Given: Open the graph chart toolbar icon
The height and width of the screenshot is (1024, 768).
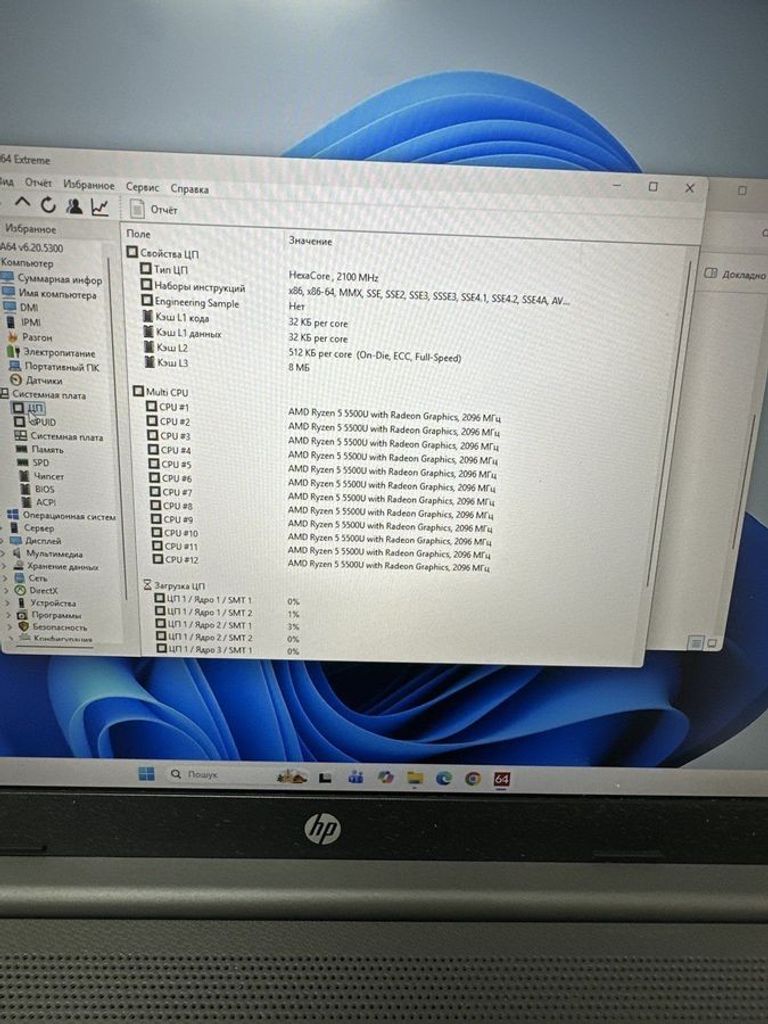Looking at the screenshot, I should click(x=100, y=207).
